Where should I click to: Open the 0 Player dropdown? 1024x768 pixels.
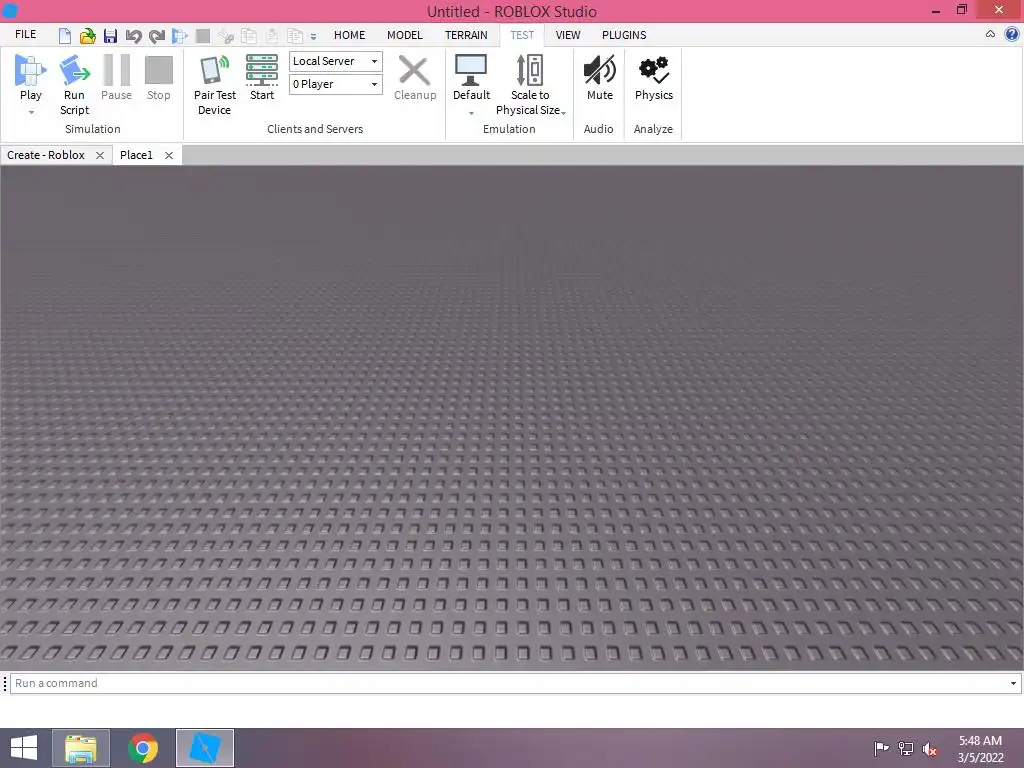pyautogui.click(x=336, y=84)
